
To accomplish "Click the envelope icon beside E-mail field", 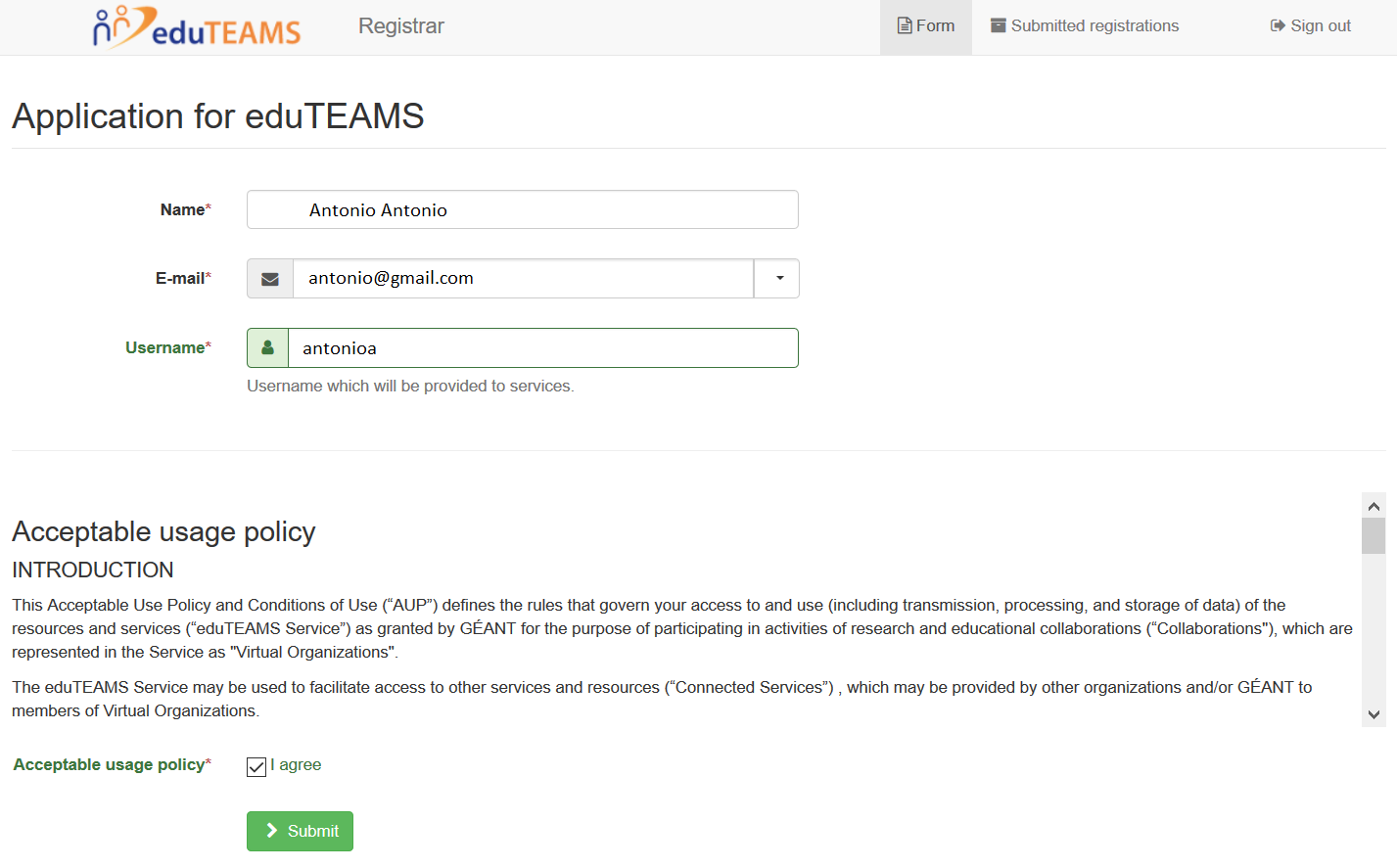I will tap(270, 279).
